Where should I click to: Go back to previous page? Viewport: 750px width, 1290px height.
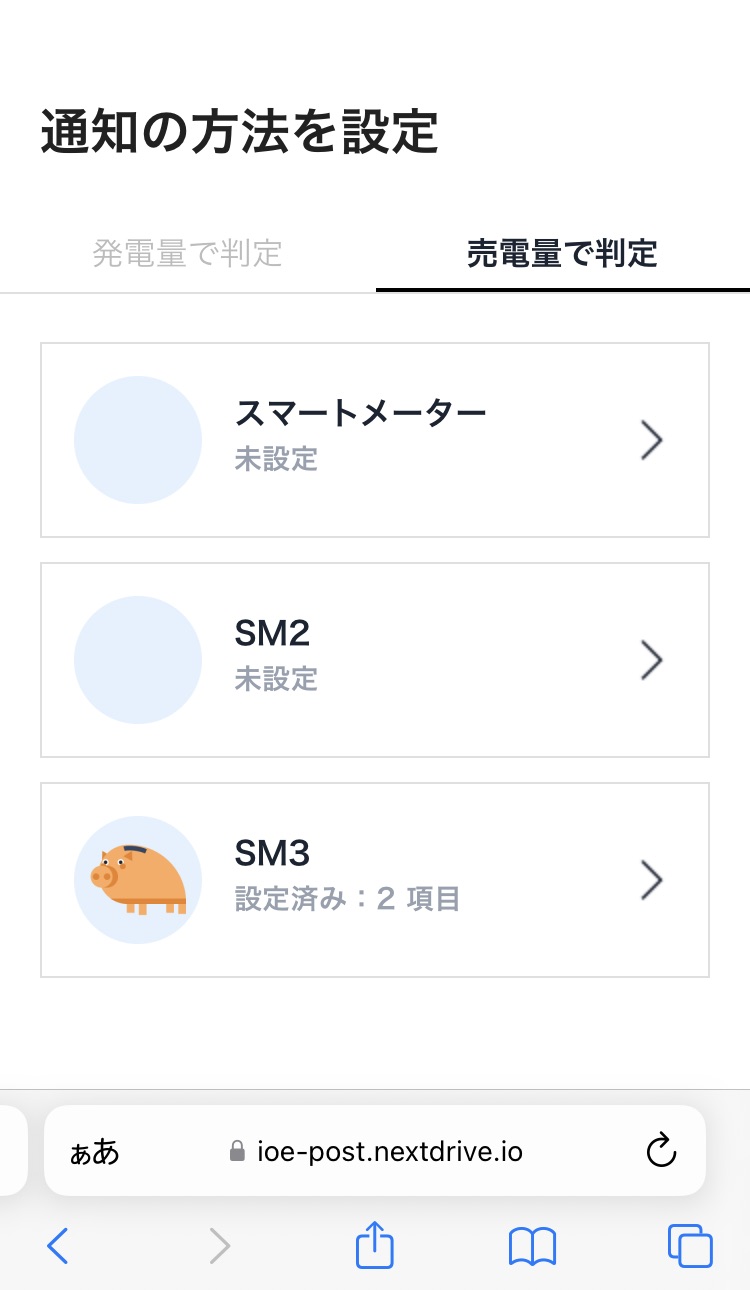coord(59,1246)
